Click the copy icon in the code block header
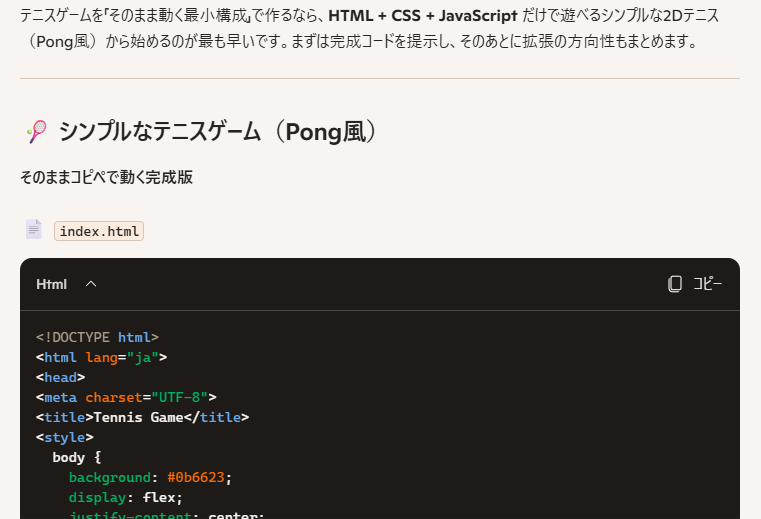The height and width of the screenshot is (519, 761). point(675,284)
